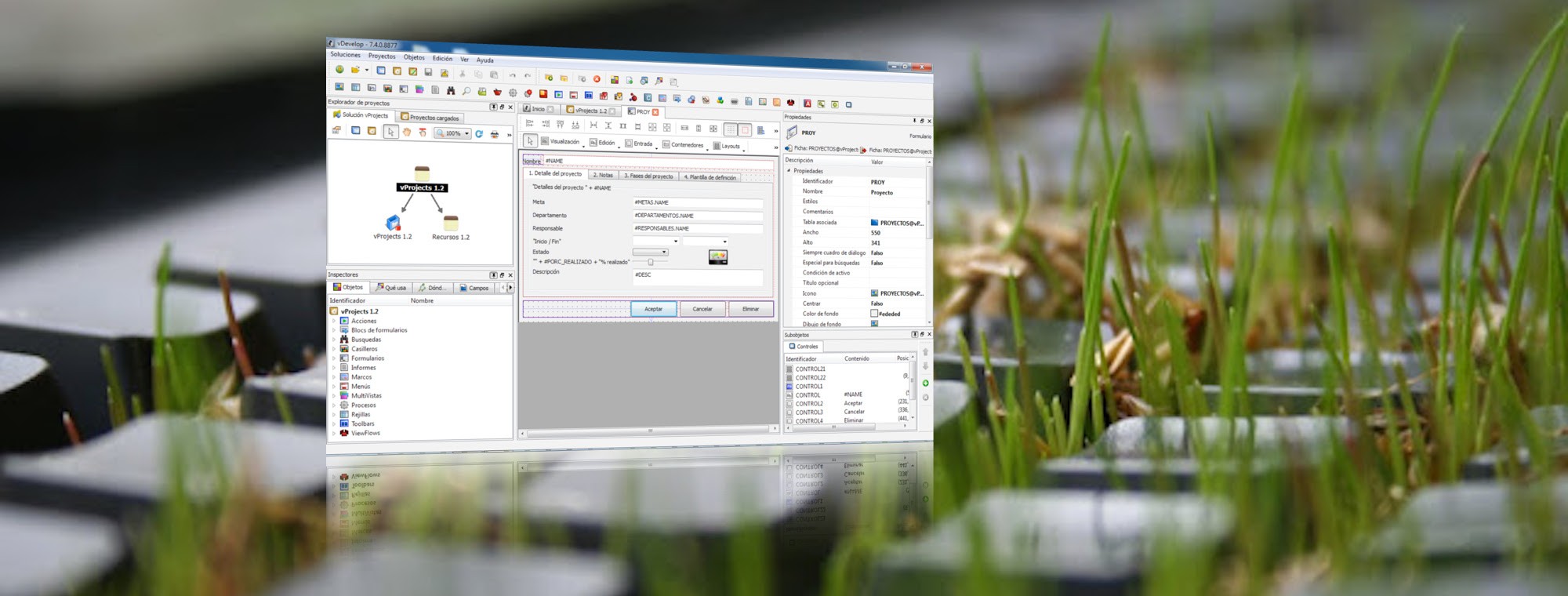1568x596 pixels.
Task: Click the Cancelar button
Action: point(702,309)
